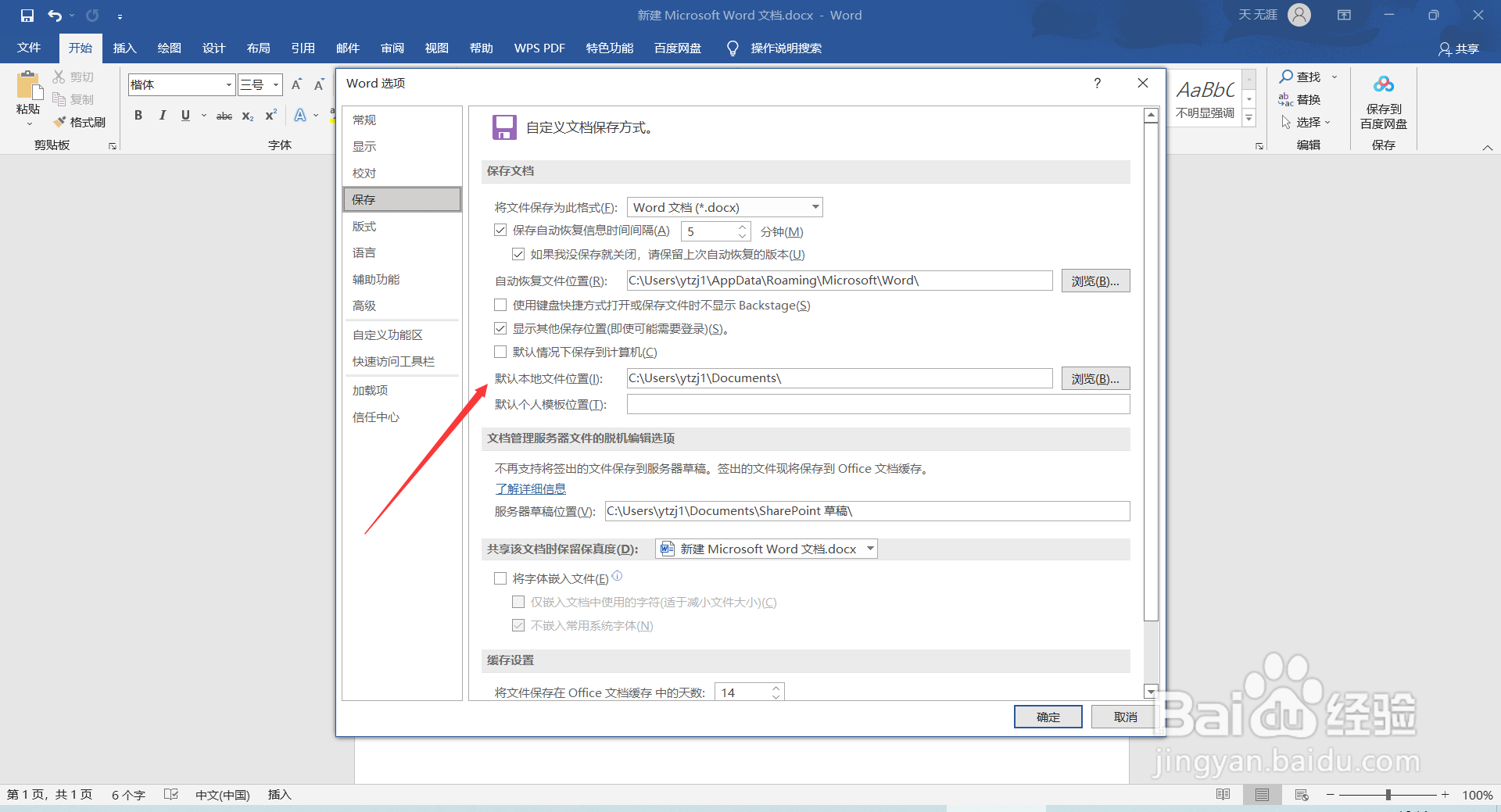Apply superscript x² formatting
This screenshot has height=812, width=1501.
[271, 116]
